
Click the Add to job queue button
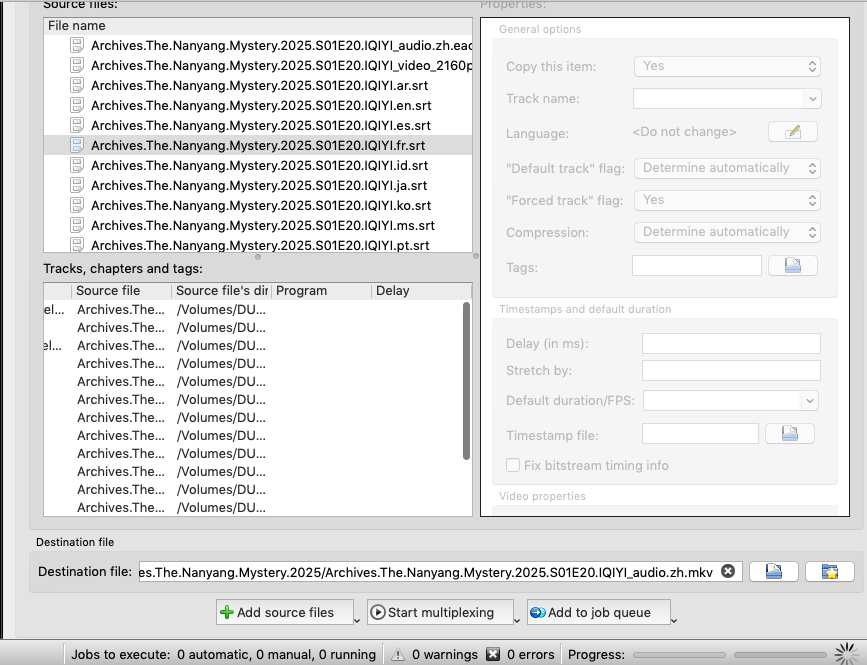(599, 612)
